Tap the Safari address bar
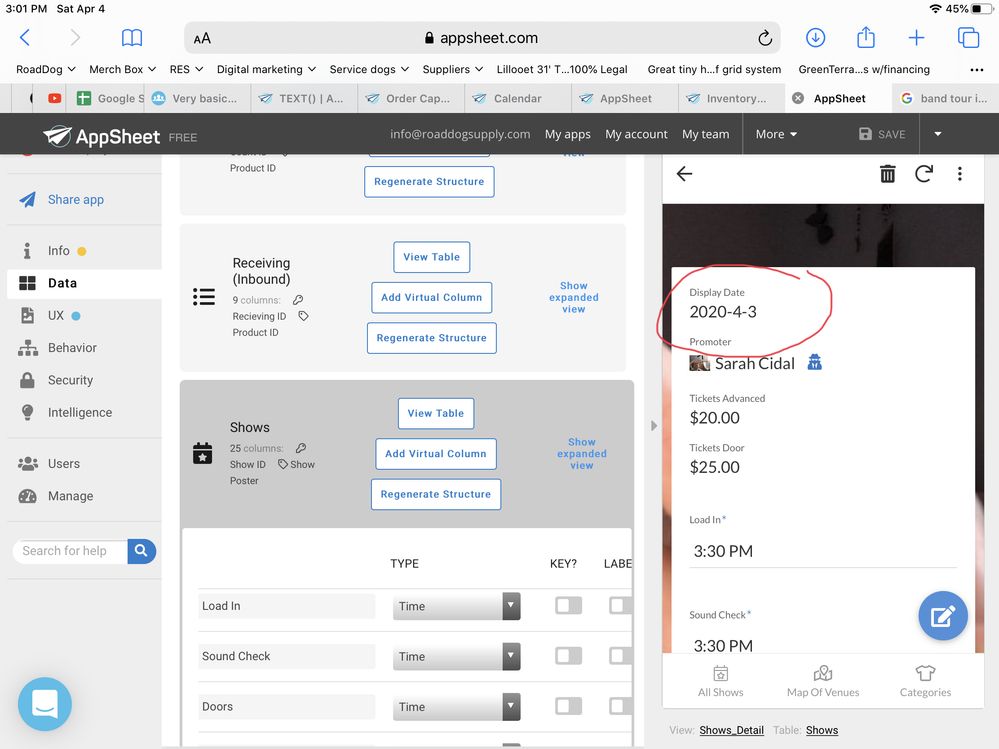 [482, 38]
